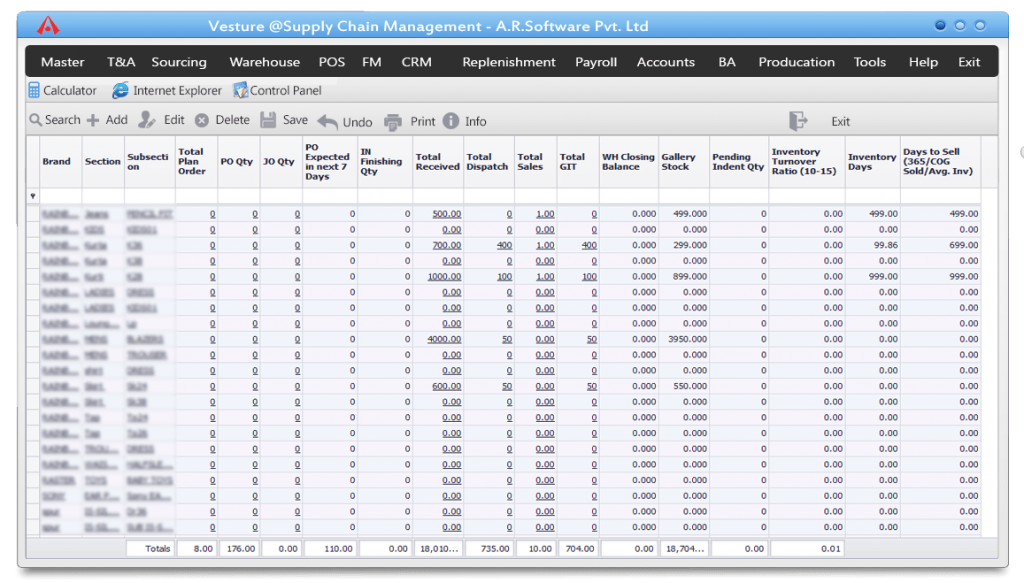The image size is (1024, 583).
Task: Open the Calculator shortcut icon
Action: pyautogui.click(x=34, y=90)
